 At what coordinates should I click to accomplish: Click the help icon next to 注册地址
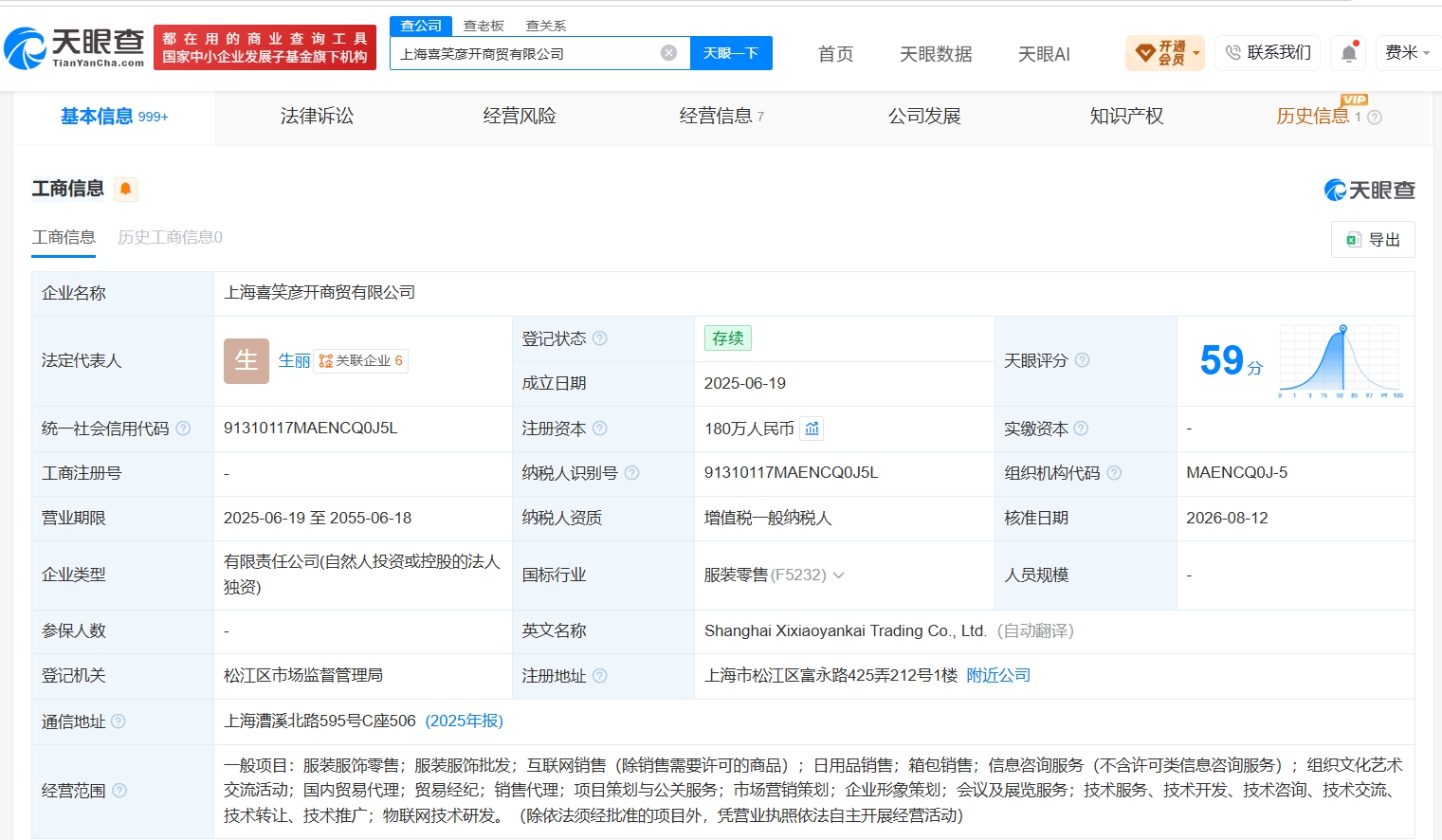pyautogui.click(x=600, y=676)
